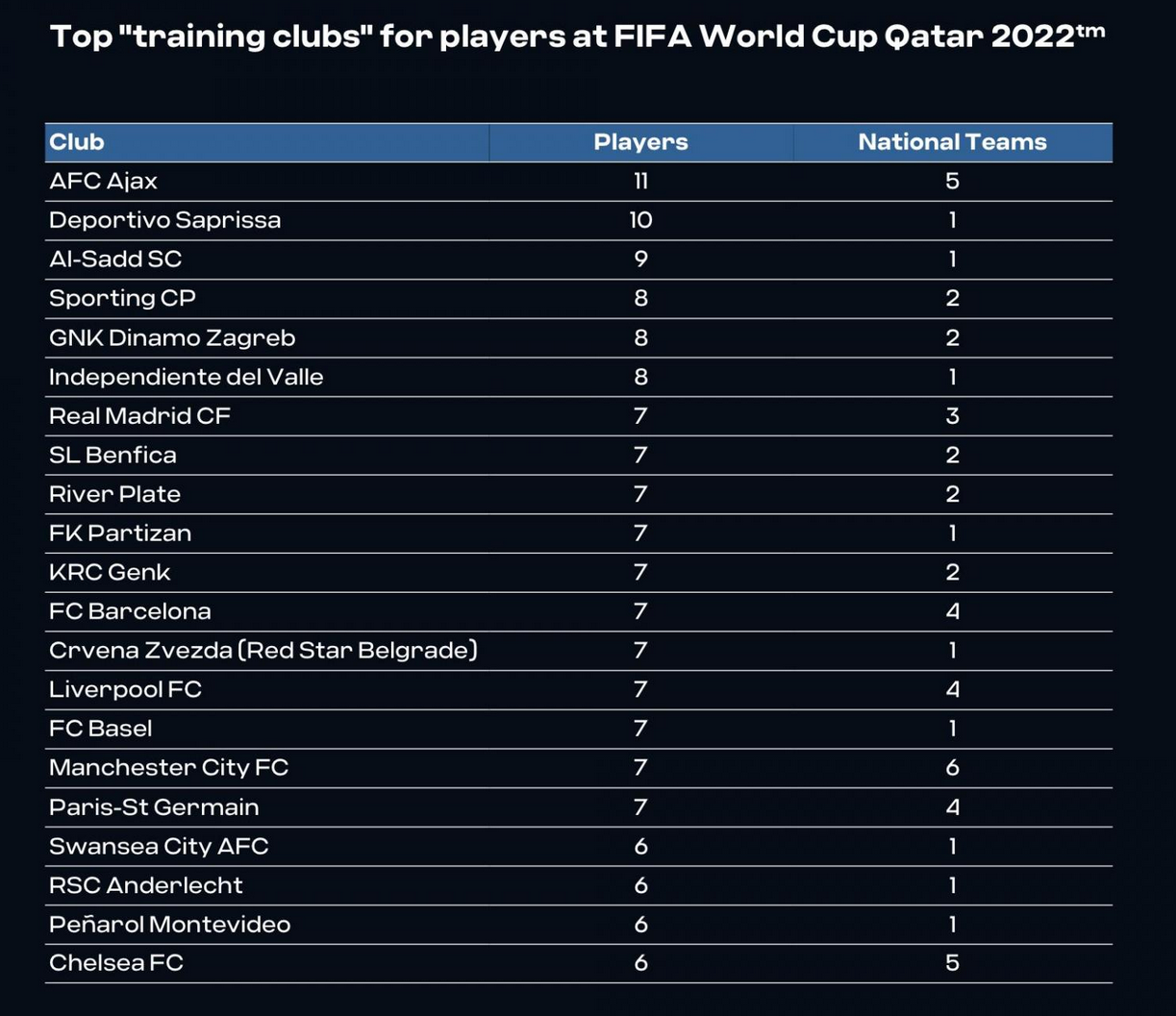Select the AFC Ajax club name
Viewport: 1176px width, 1016px height.
(x=103, y=182)
